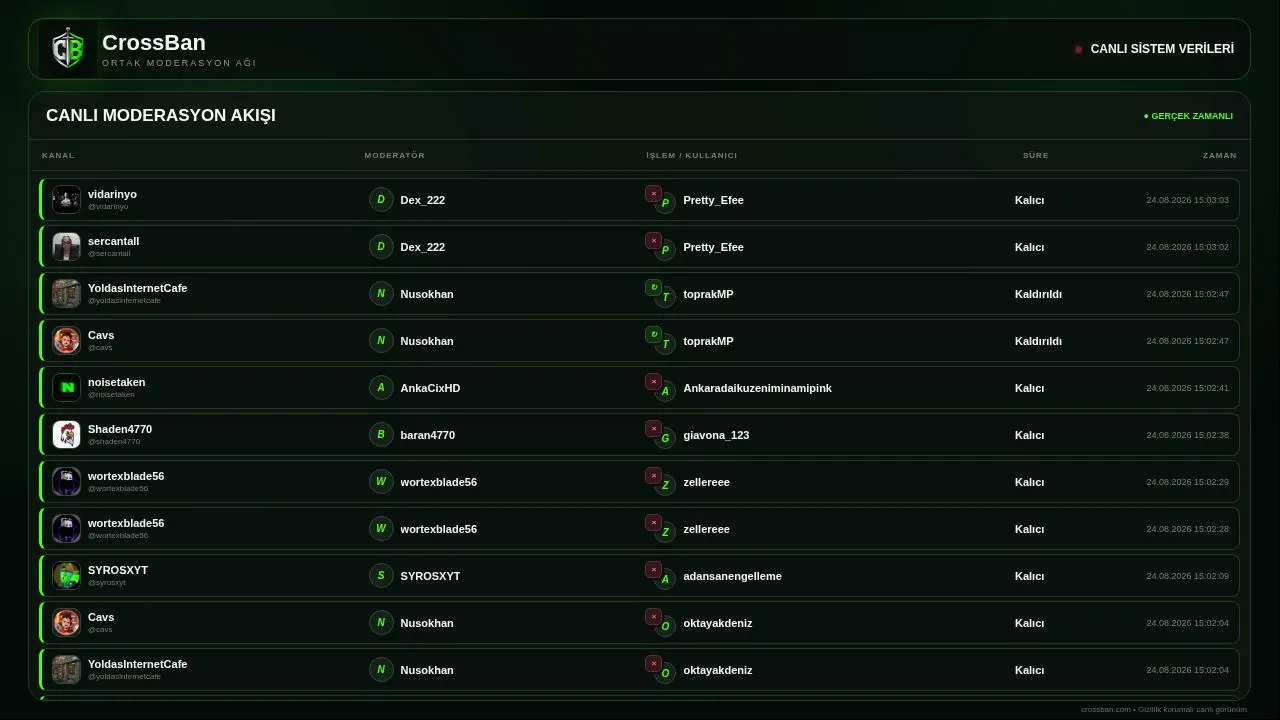Click the SYROSXYT channel avatar
This screenshot has height=720, width=1280.
tap(66, 575)
